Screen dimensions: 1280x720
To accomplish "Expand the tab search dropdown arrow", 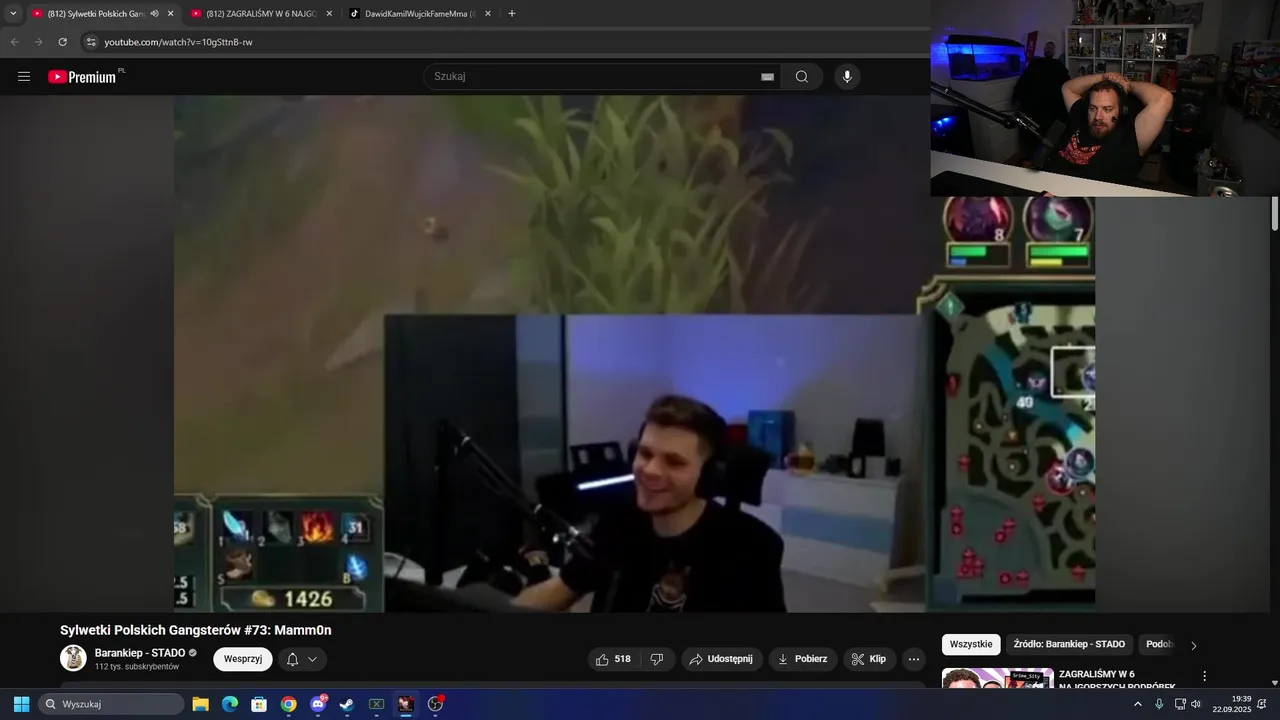I will tap(13, 14).
